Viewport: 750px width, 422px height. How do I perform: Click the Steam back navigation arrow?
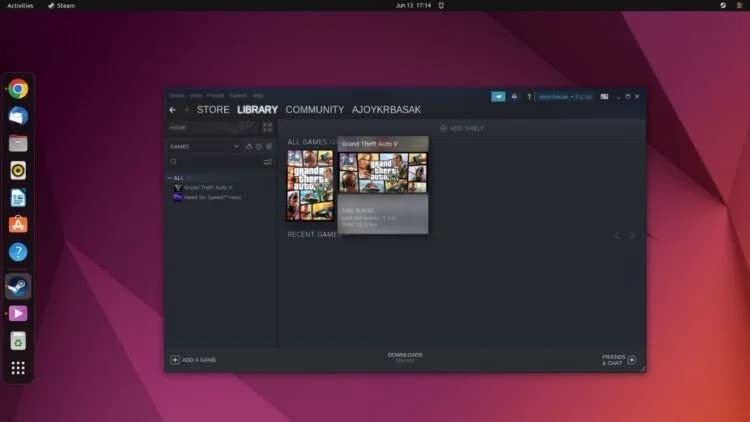(173, 110)
